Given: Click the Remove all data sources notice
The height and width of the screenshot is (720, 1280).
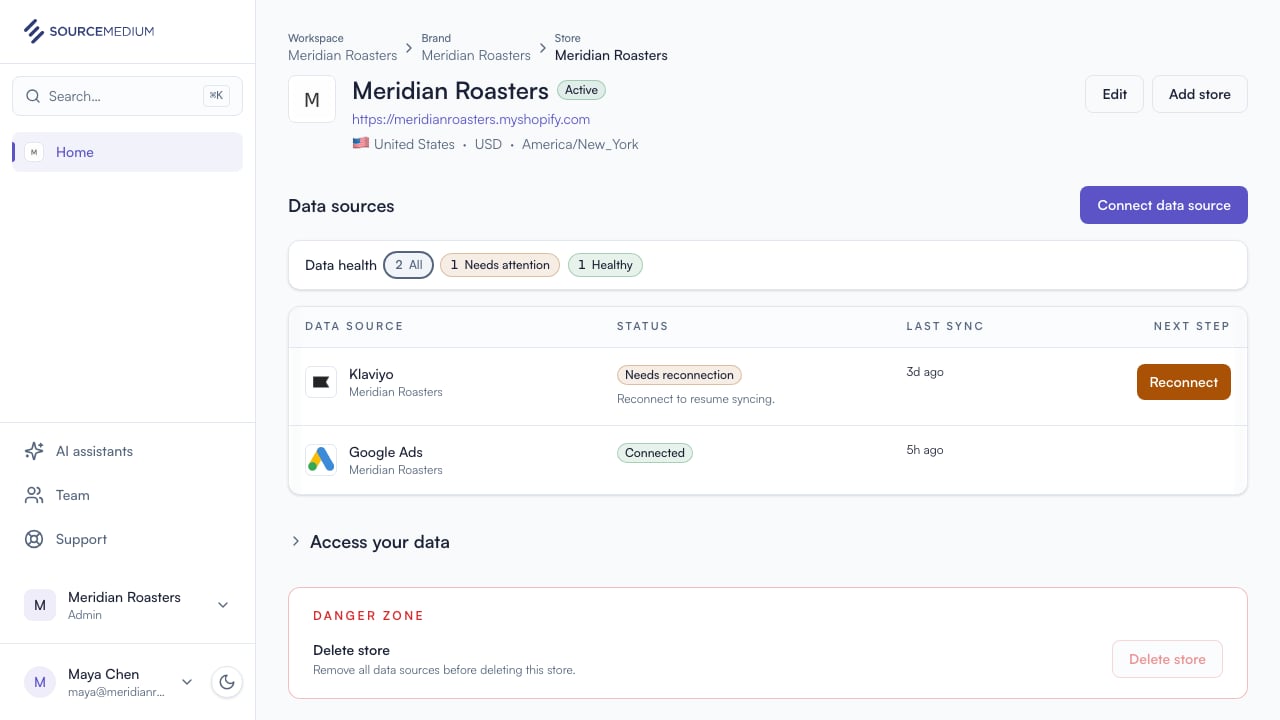Looking at the screenshot, I should coord(444,670).
